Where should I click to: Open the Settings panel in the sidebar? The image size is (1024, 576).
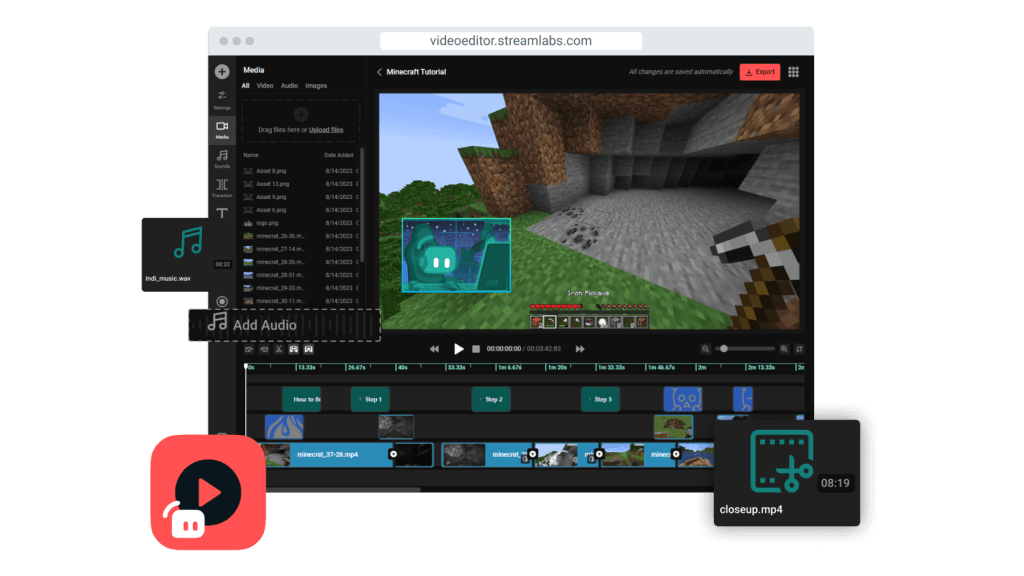coord(222,100)
